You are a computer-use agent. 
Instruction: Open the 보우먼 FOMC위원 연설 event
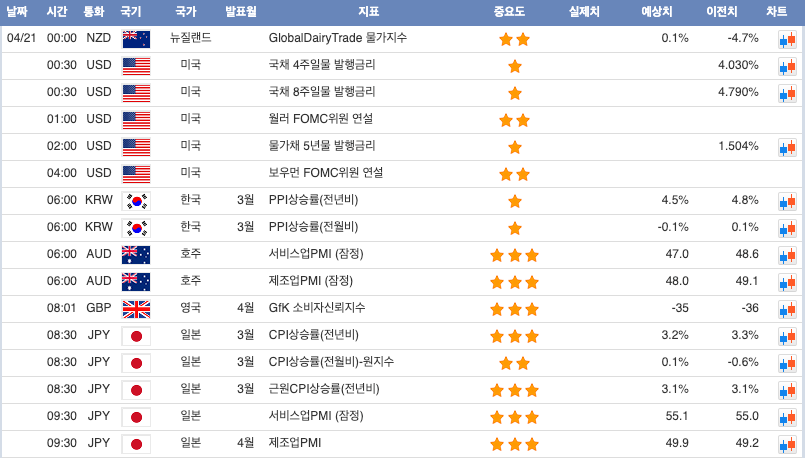[326, 173]
